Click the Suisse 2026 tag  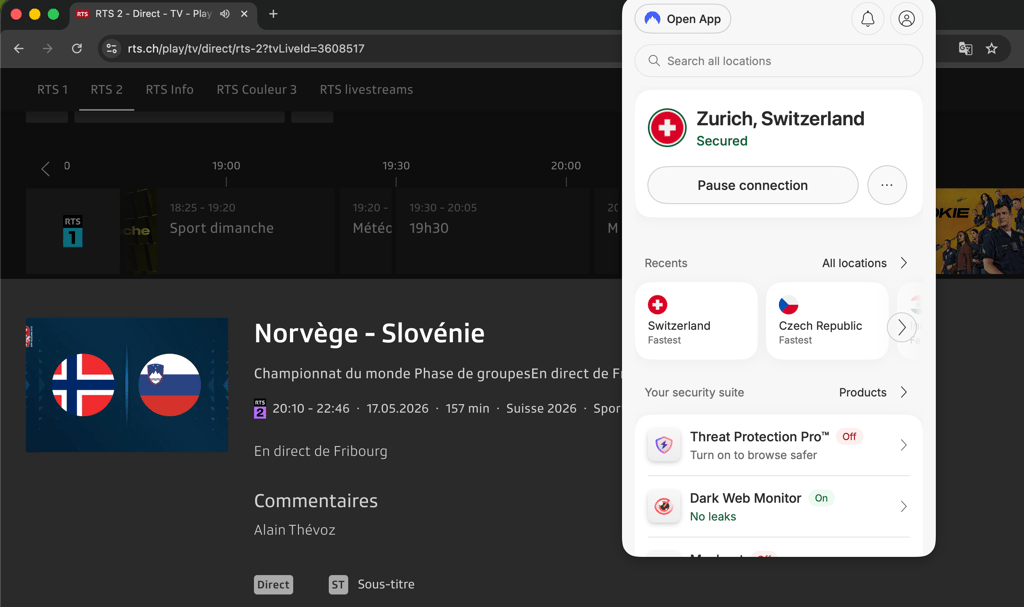[x=541, y=408]
